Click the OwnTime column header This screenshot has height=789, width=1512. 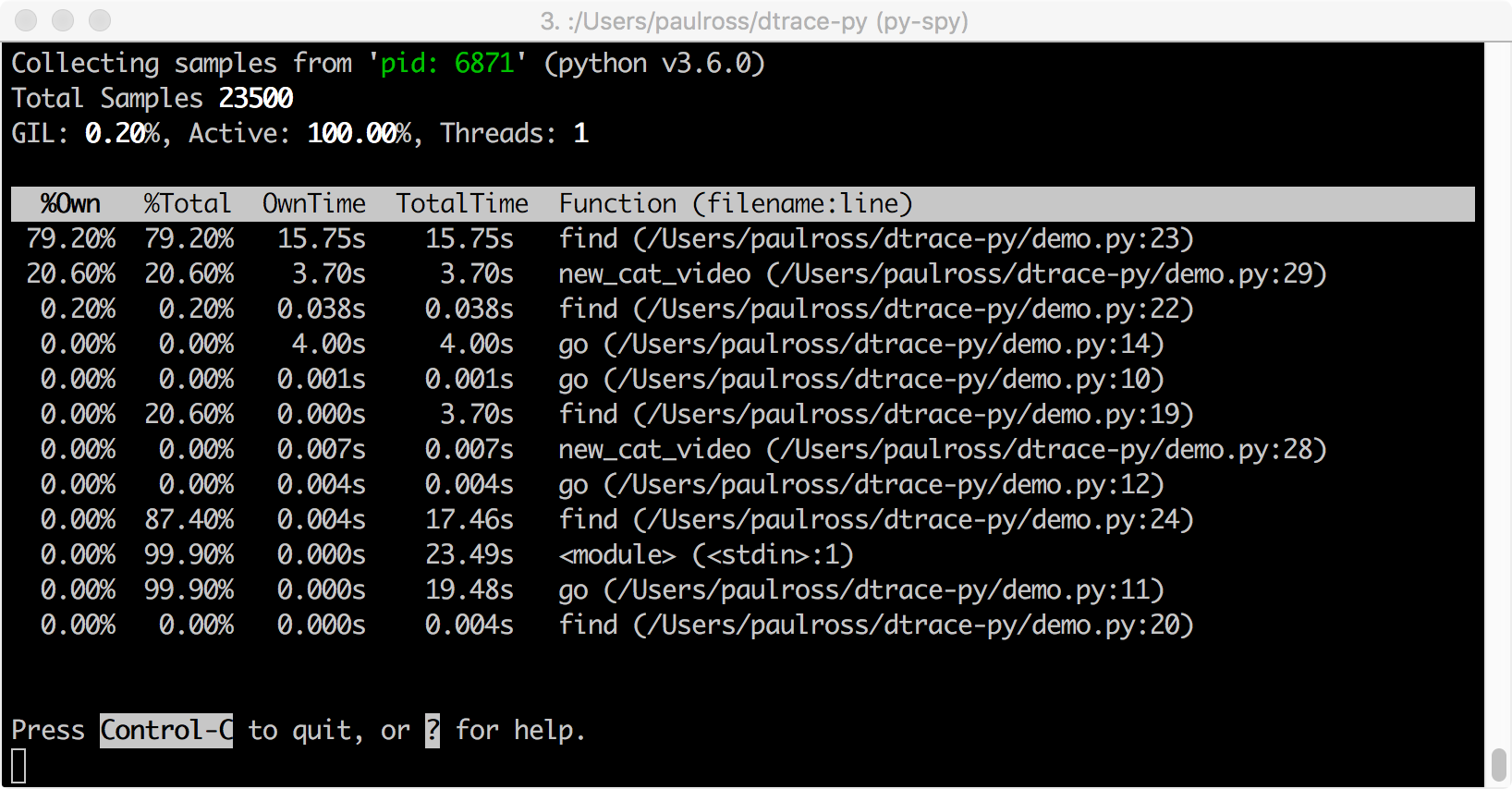314,203
